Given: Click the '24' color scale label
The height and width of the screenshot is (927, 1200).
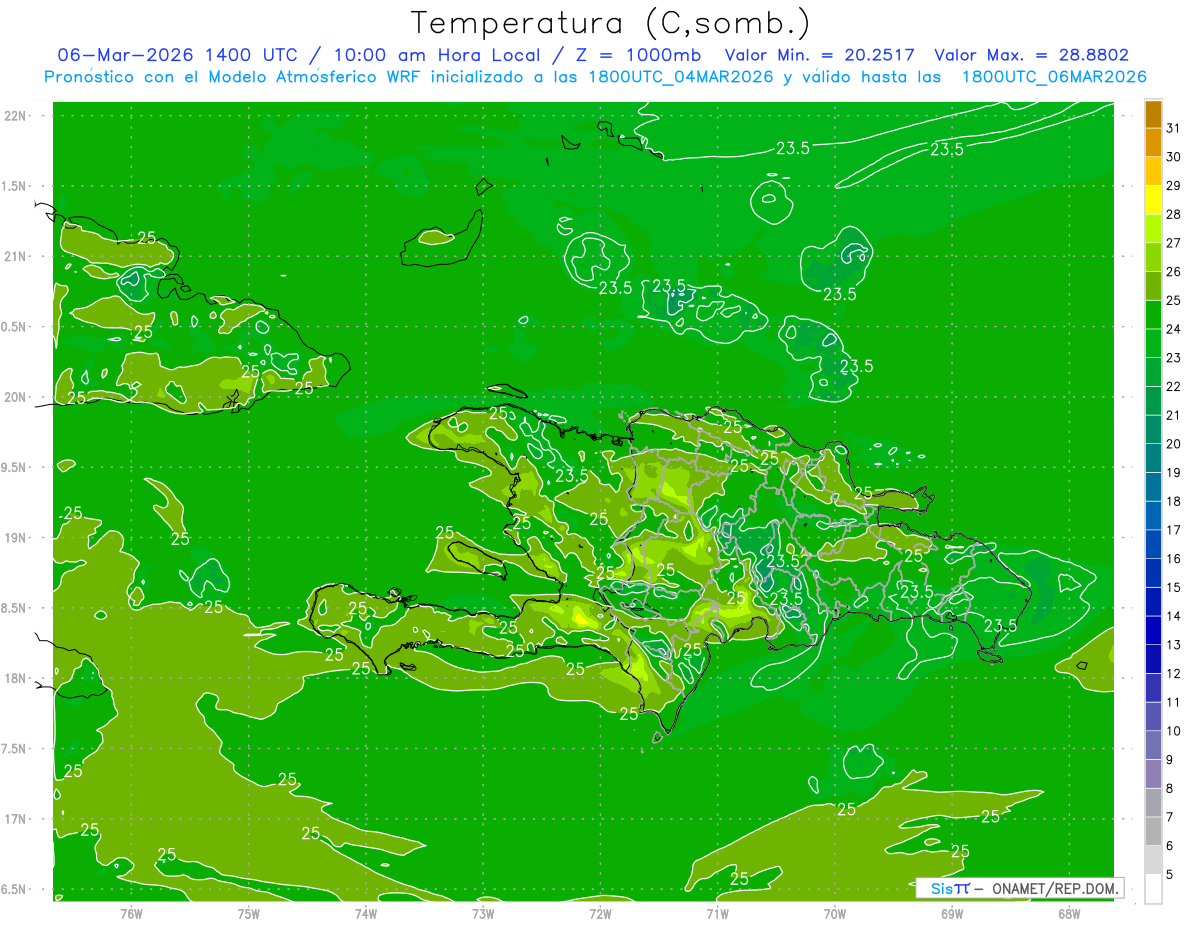Looking at the screenshot, I should (x=1174, y=329).
